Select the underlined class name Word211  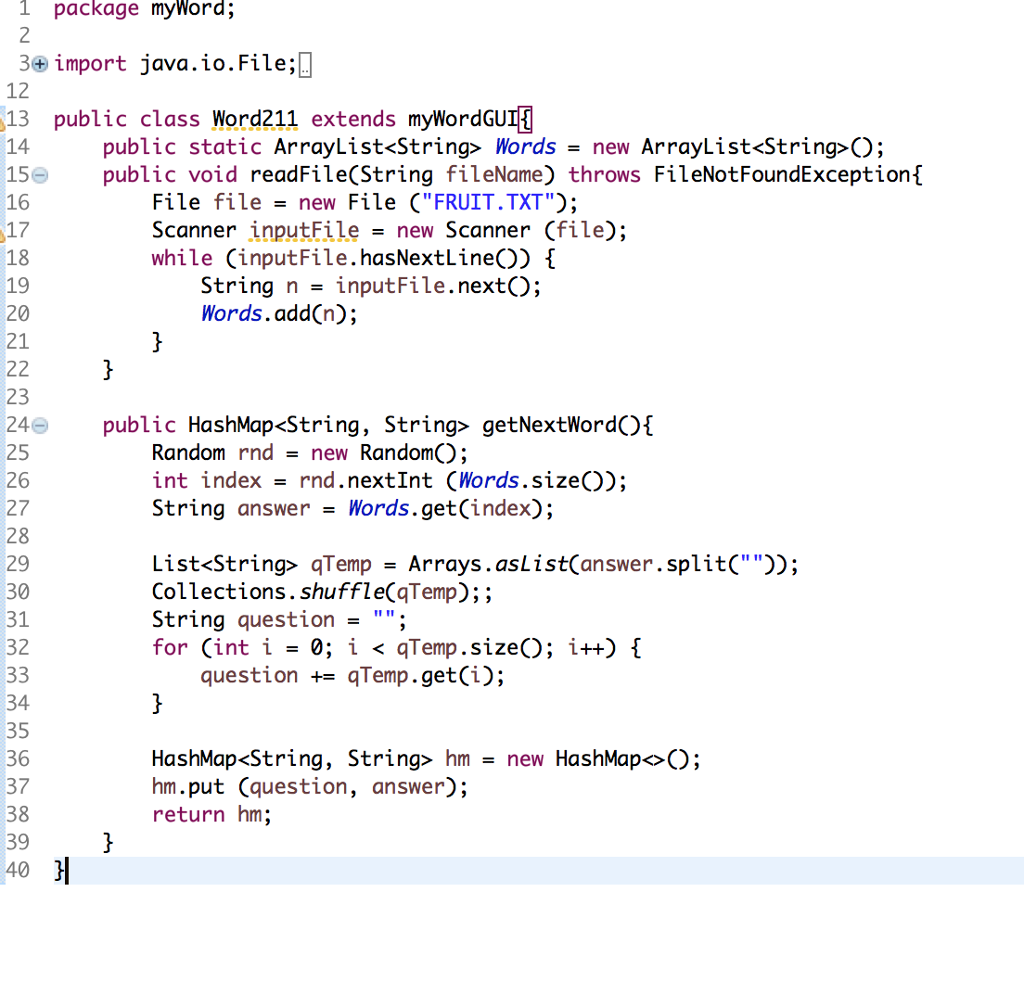click(x=254, y=118)
